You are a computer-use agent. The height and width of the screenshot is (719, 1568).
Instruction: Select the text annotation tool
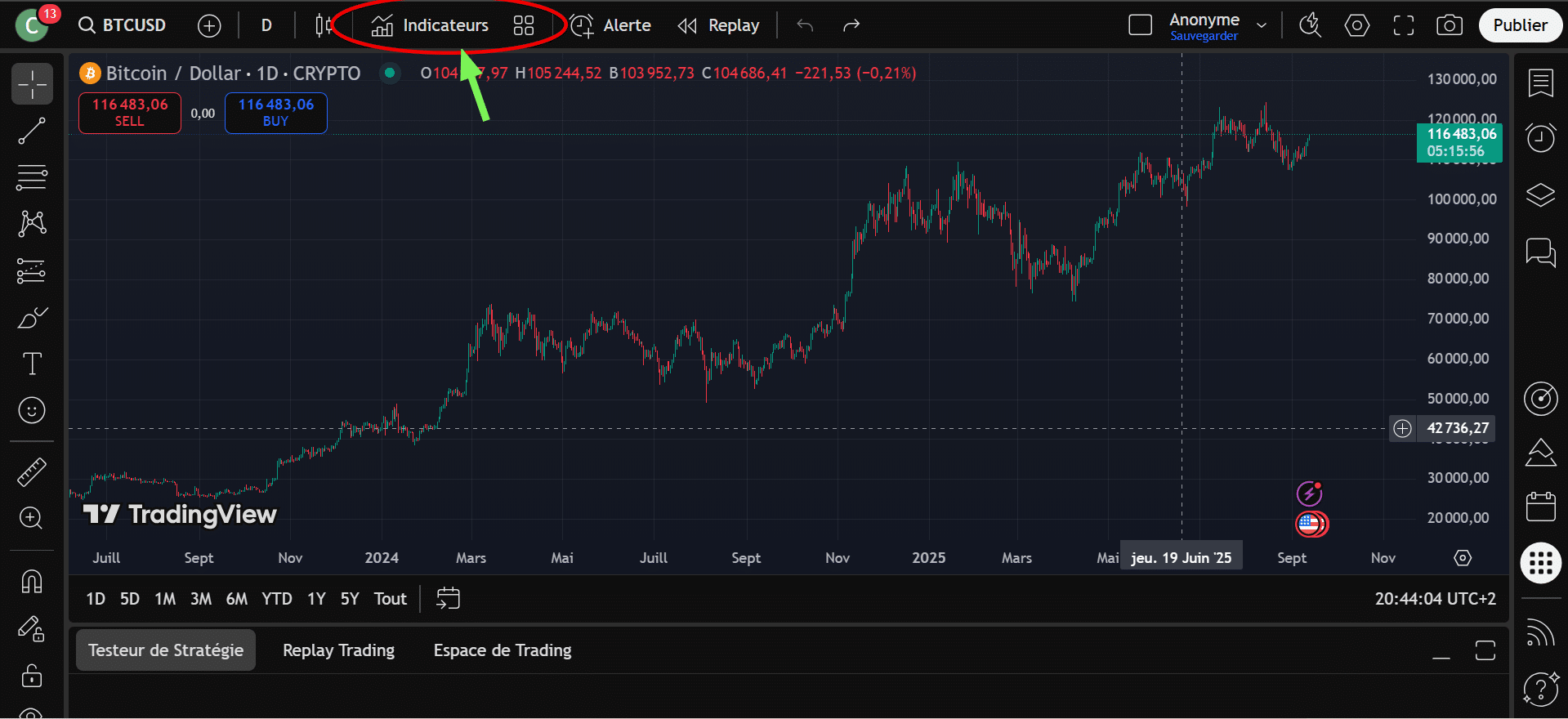pyautogui.click(x=32, y=364)
